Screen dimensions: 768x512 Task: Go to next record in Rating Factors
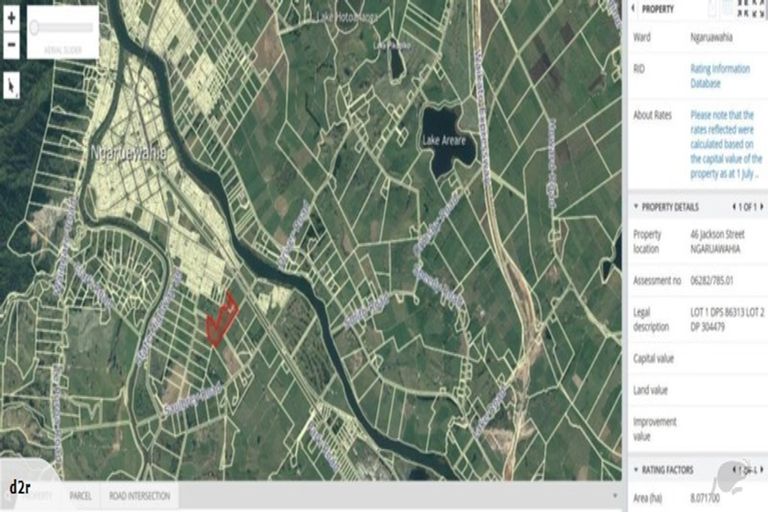click(762, 469)
